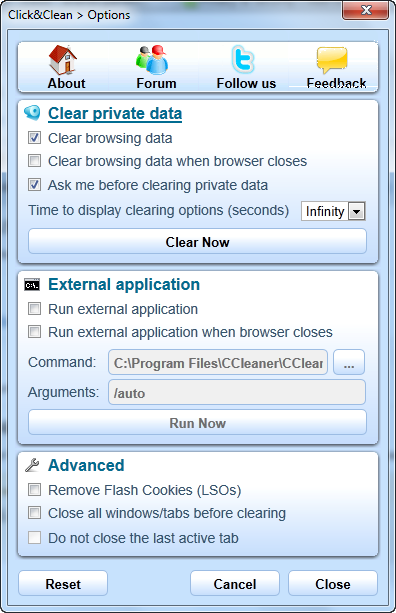This screenshot has width=396, height=613.
Task: Toggle Ask me before clearing private data
Action: 34,185
